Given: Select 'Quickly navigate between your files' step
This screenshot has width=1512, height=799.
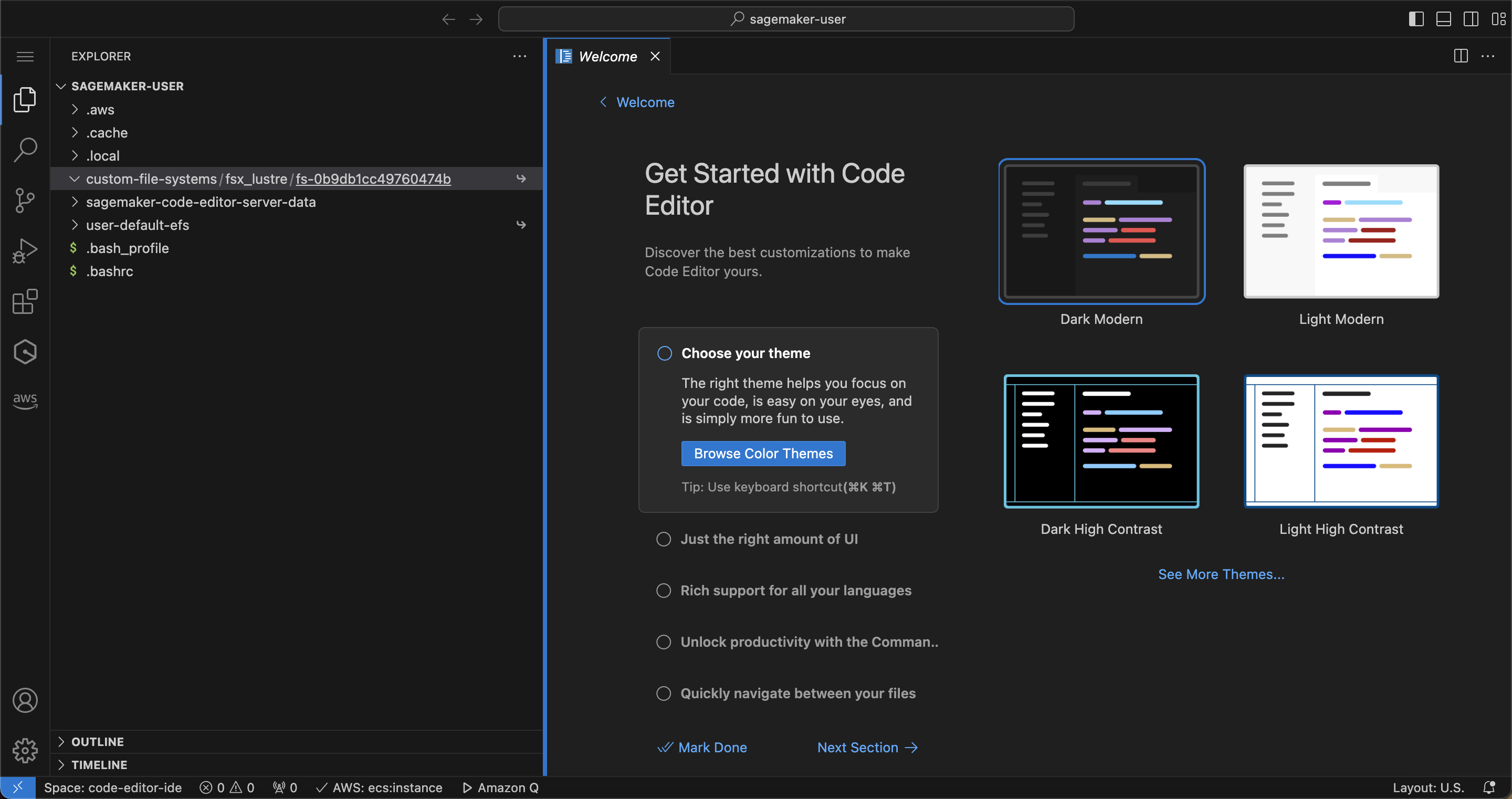Looking at the screenshot, I should (797, 693).
